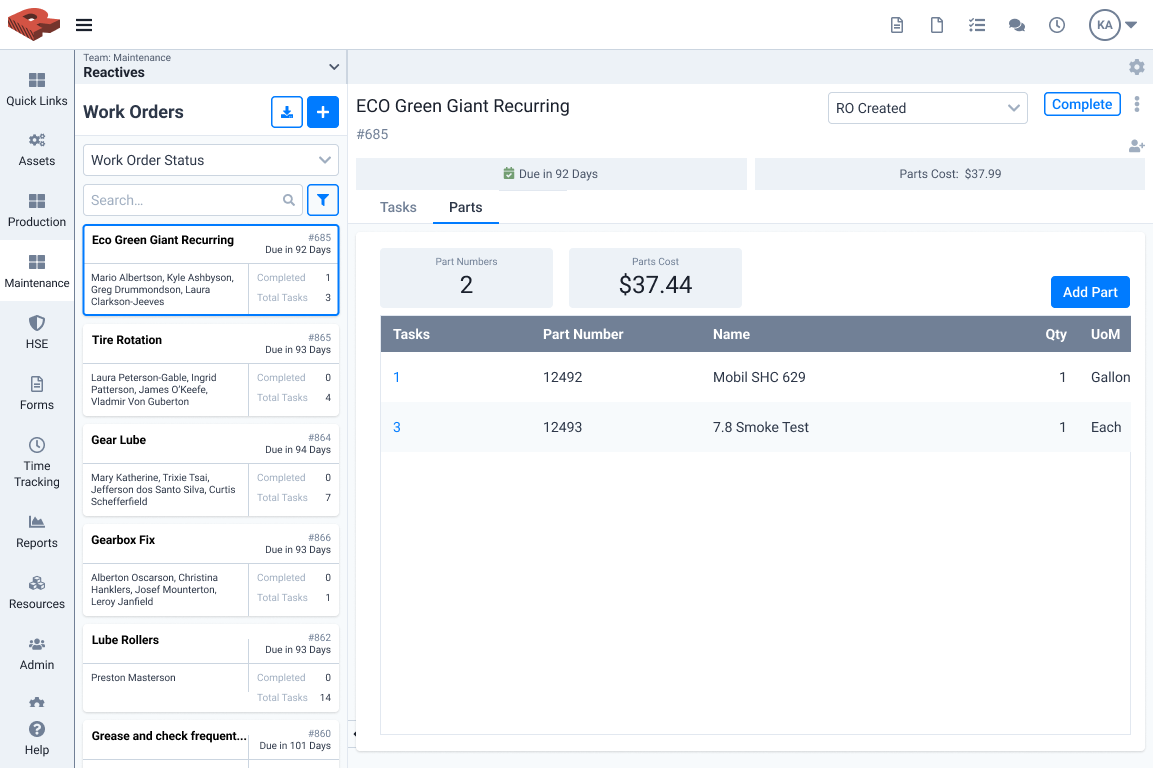Click the settings gear icon
Screen dimensions: 1153x768
[1136, 67]
